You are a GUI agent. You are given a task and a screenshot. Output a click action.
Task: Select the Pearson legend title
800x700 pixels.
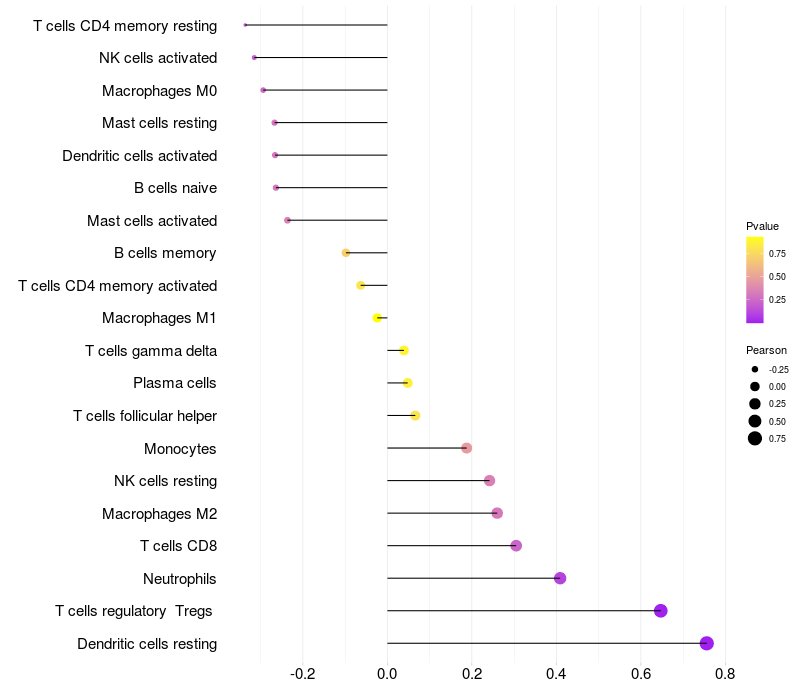pos(766,351)
